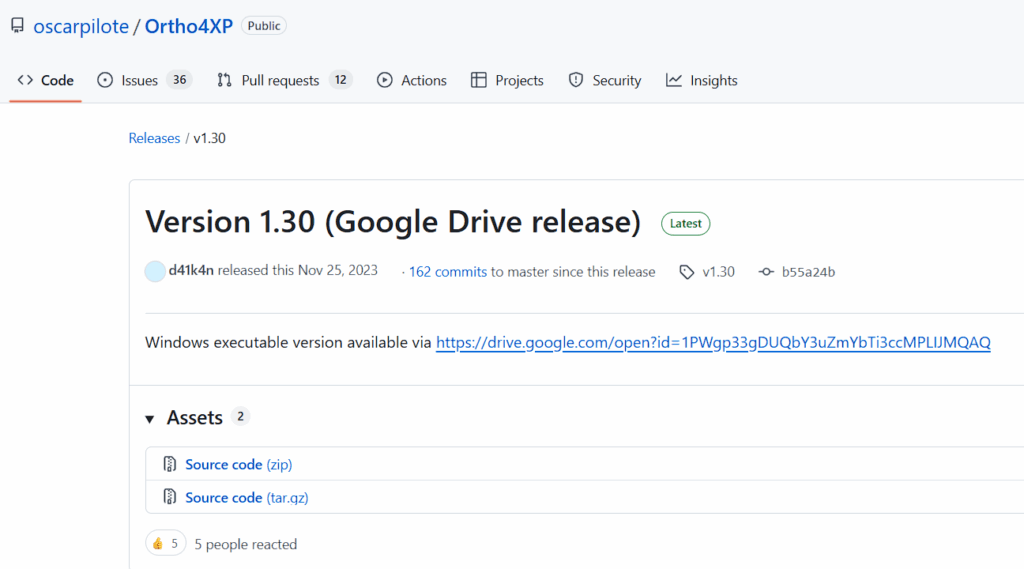
Task: Click the Actions play icon
Action: tap(385, 80)
